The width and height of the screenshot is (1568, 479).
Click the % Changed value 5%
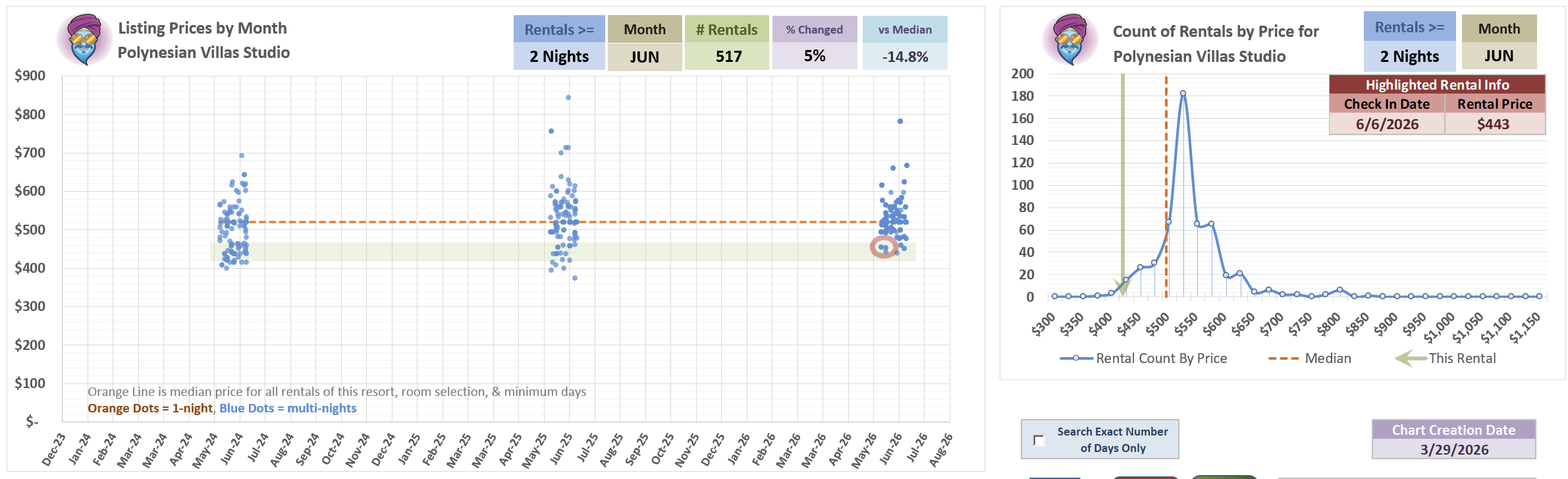814,56
